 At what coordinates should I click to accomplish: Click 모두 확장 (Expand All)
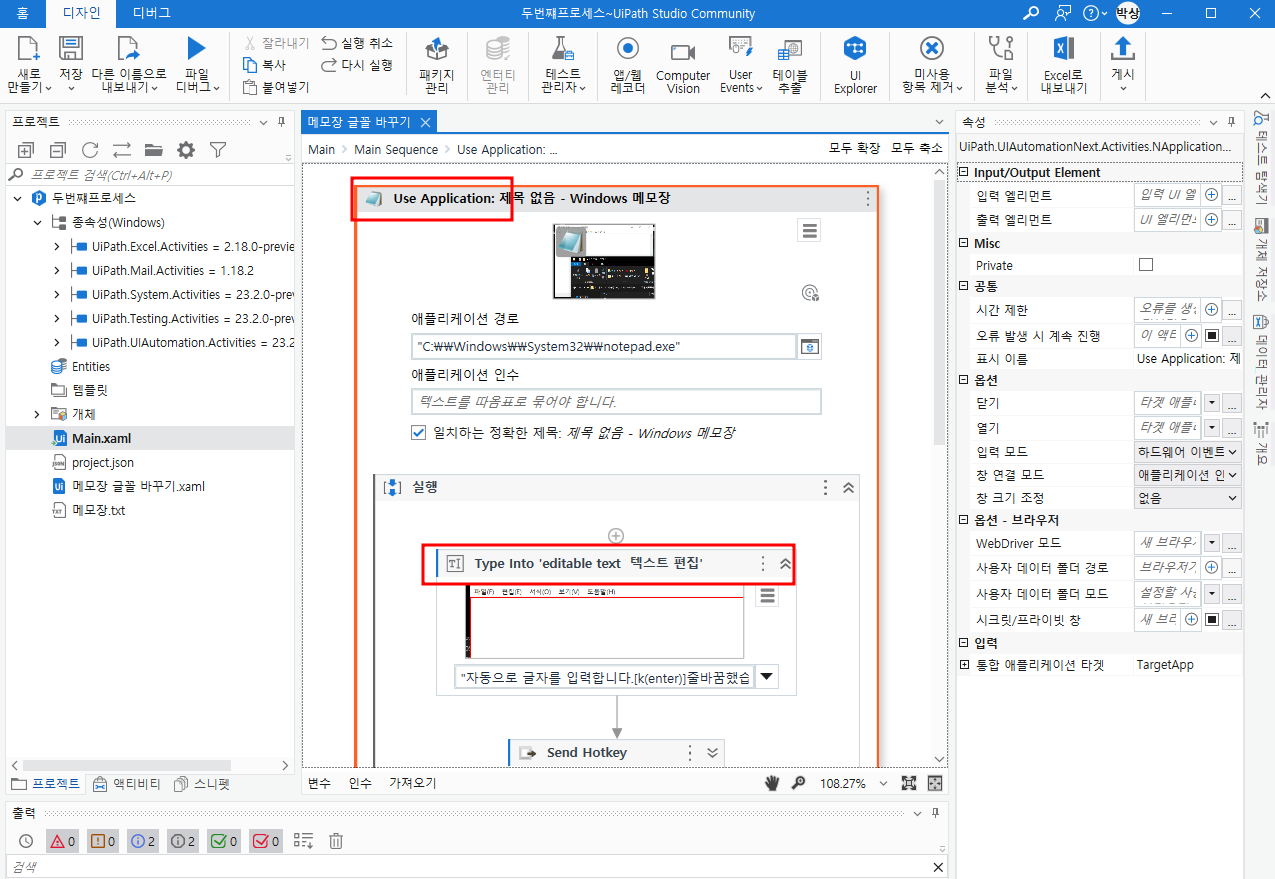point(854,148)
